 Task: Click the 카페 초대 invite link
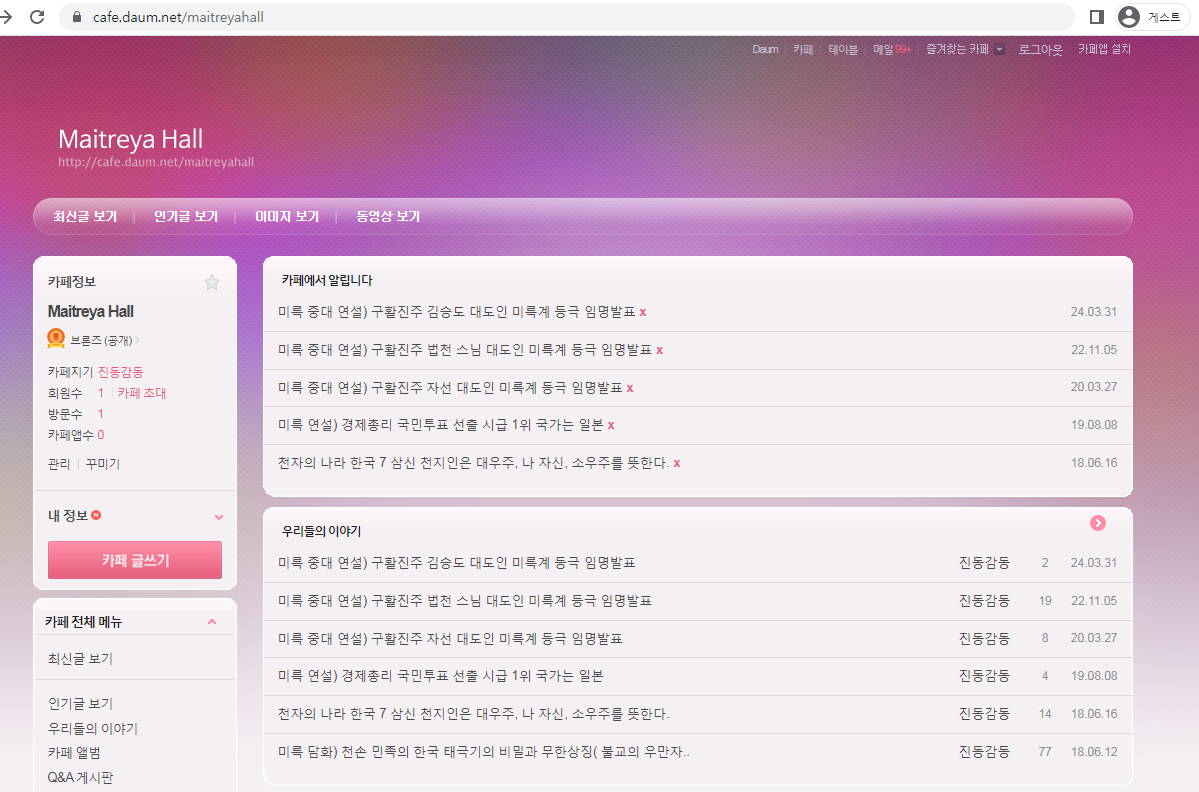coord(141,393)
